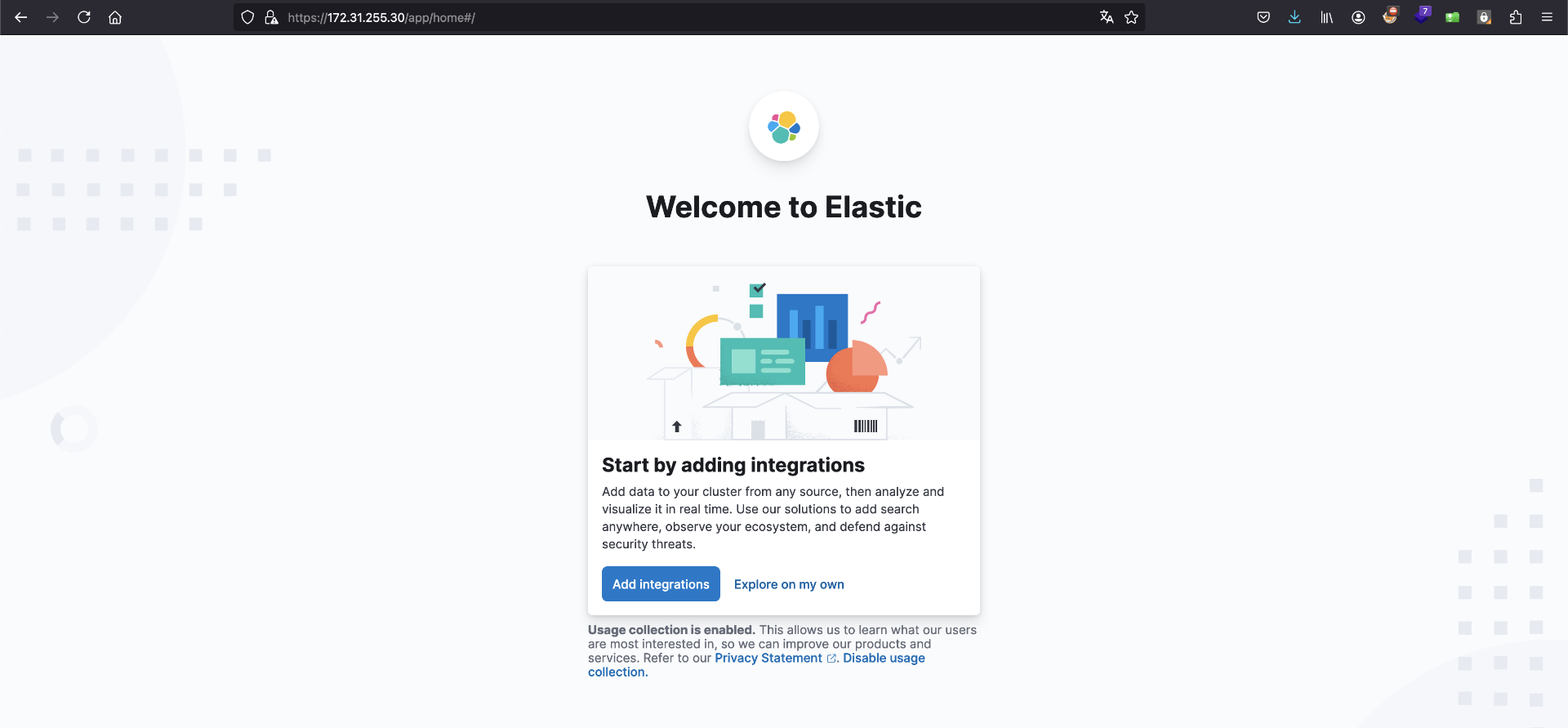Click the Elastic logo
Viewport: 1568px width, 728px height.
tap(784, 127)
